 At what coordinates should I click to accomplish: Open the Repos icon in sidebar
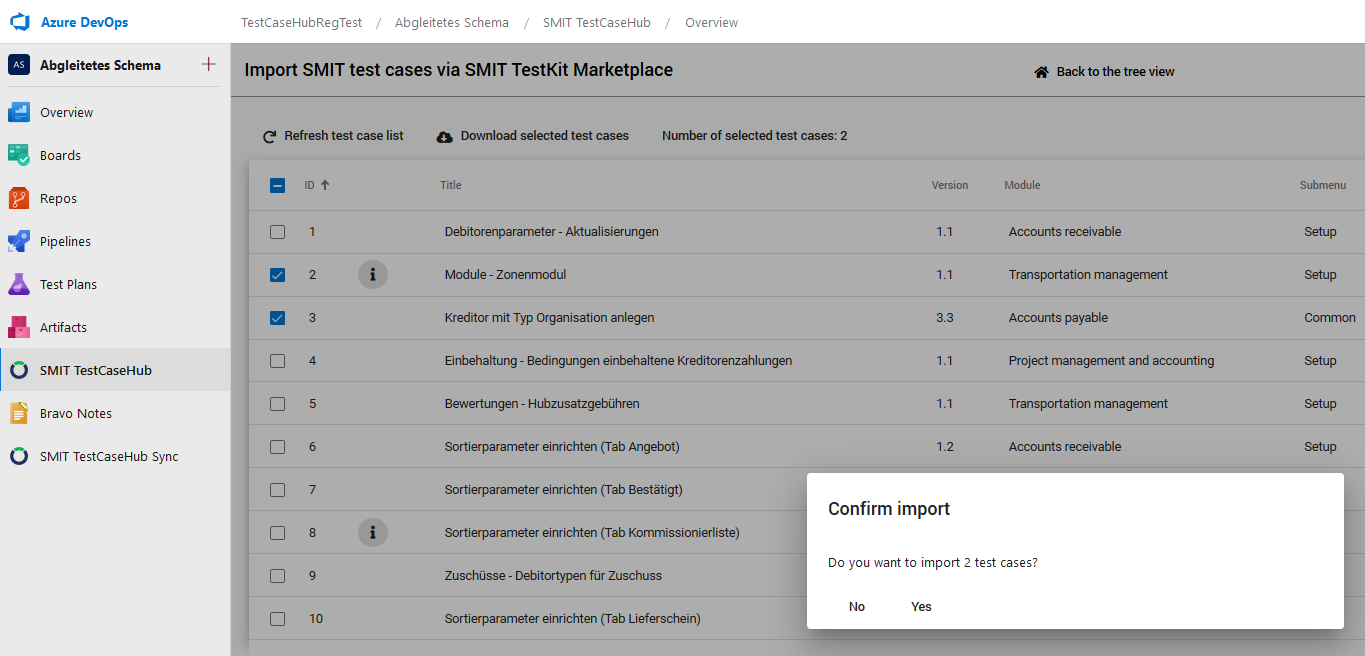[x=19, y=198]
